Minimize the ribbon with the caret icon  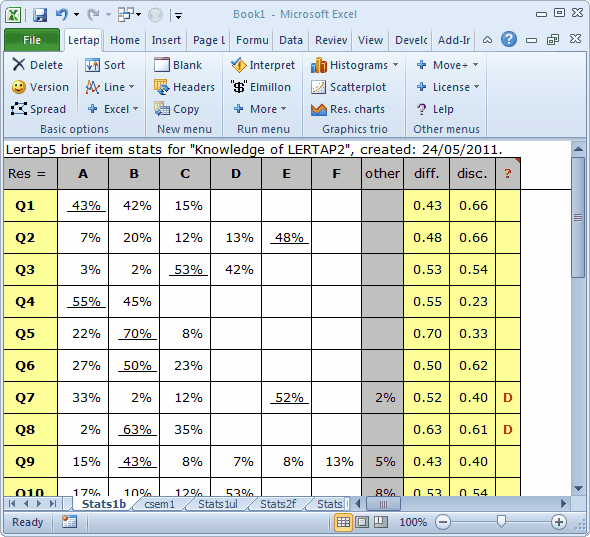tap(487, 40)
